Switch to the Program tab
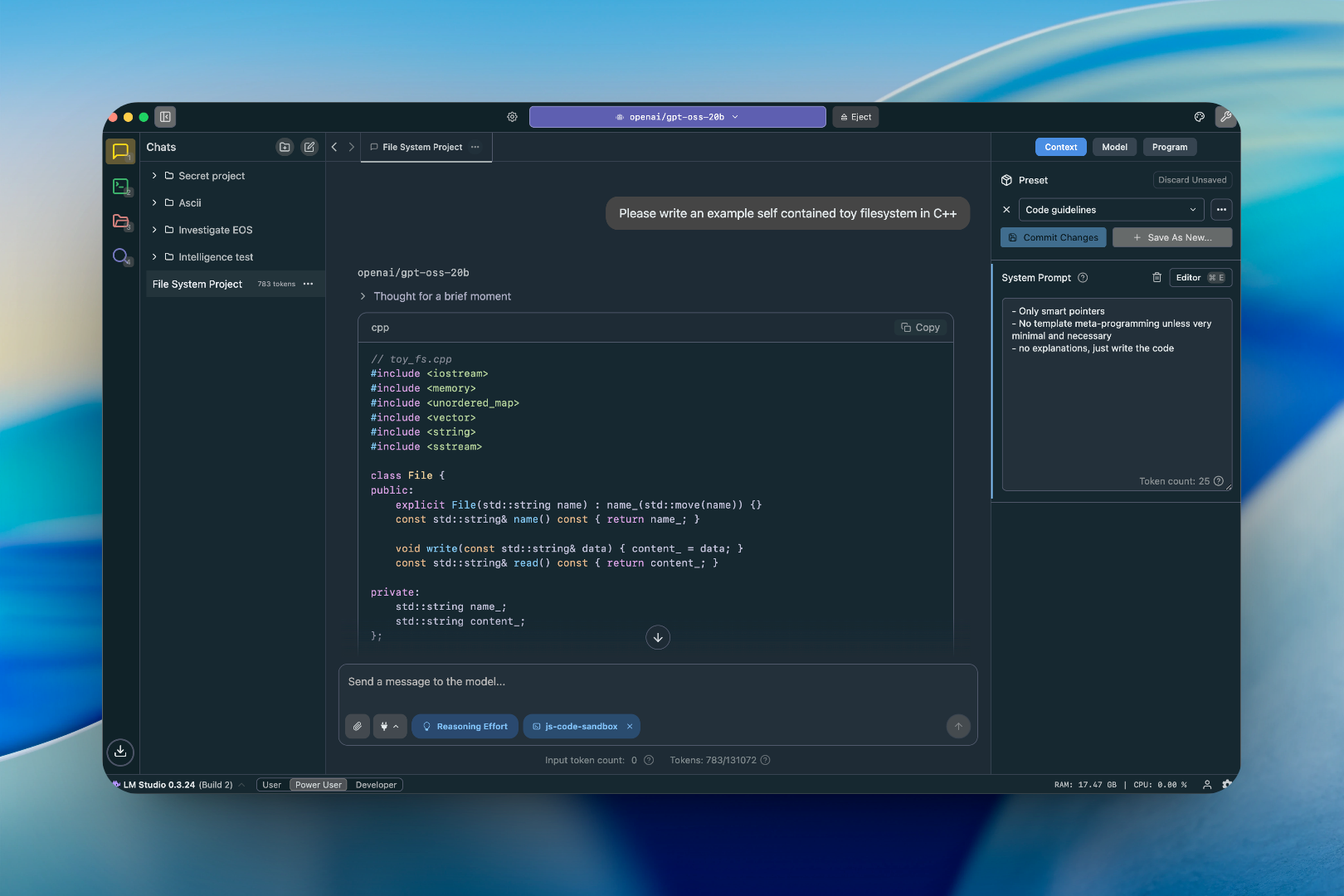This screenshot has height=896, width=1344. 1169,147
